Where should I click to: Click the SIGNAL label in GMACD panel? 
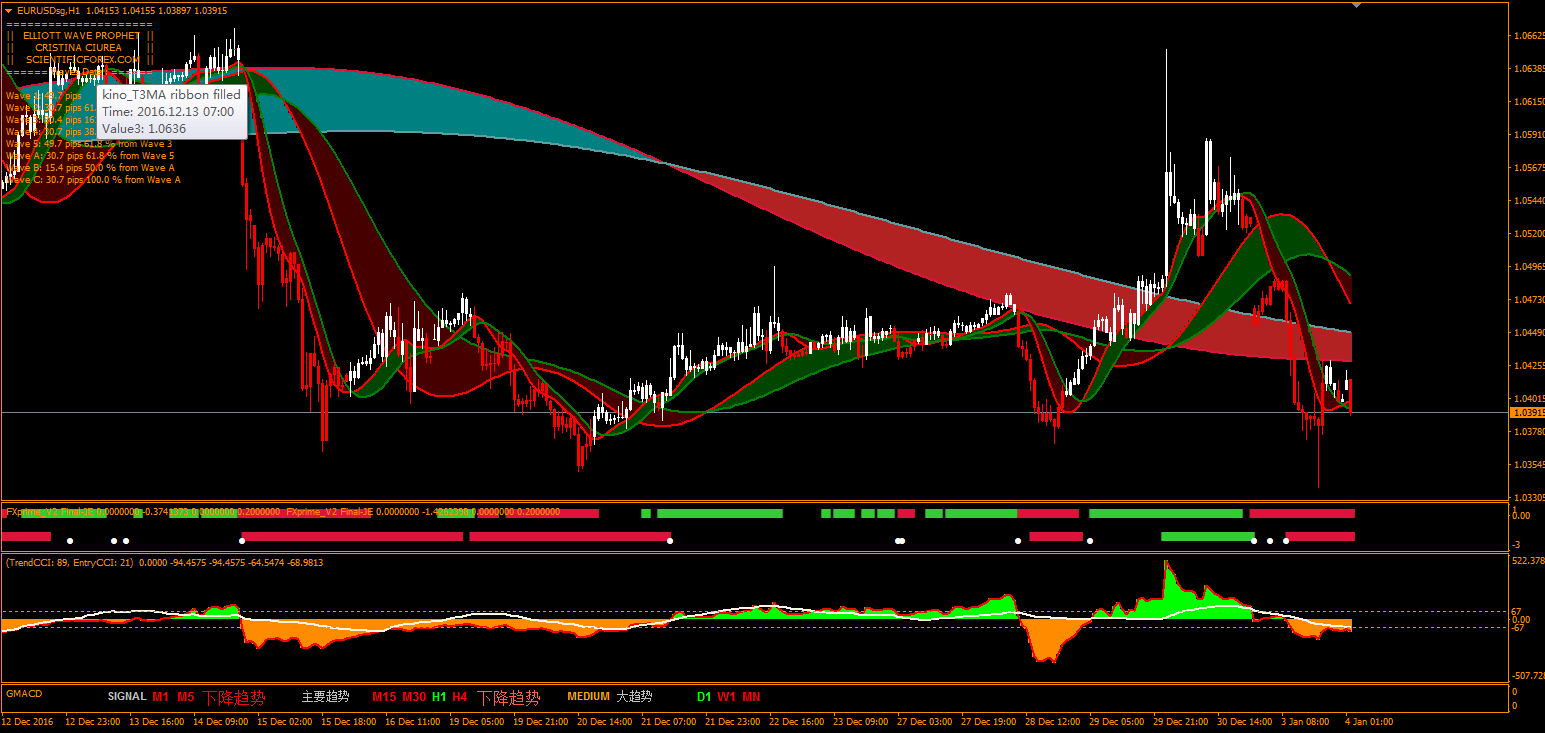click(x=127, y=697)
